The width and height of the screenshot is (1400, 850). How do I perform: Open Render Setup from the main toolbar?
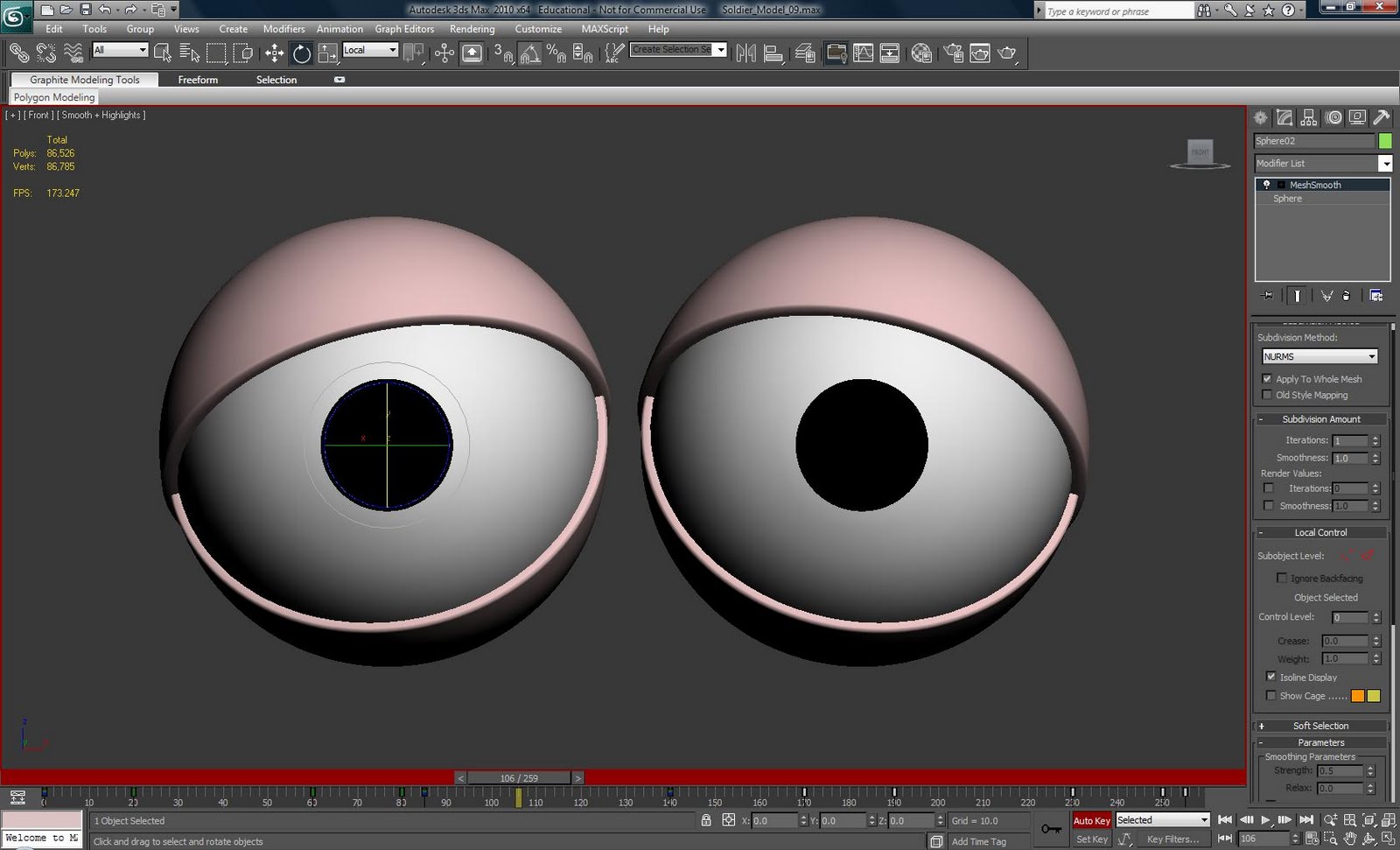click(x=955, y=53)
